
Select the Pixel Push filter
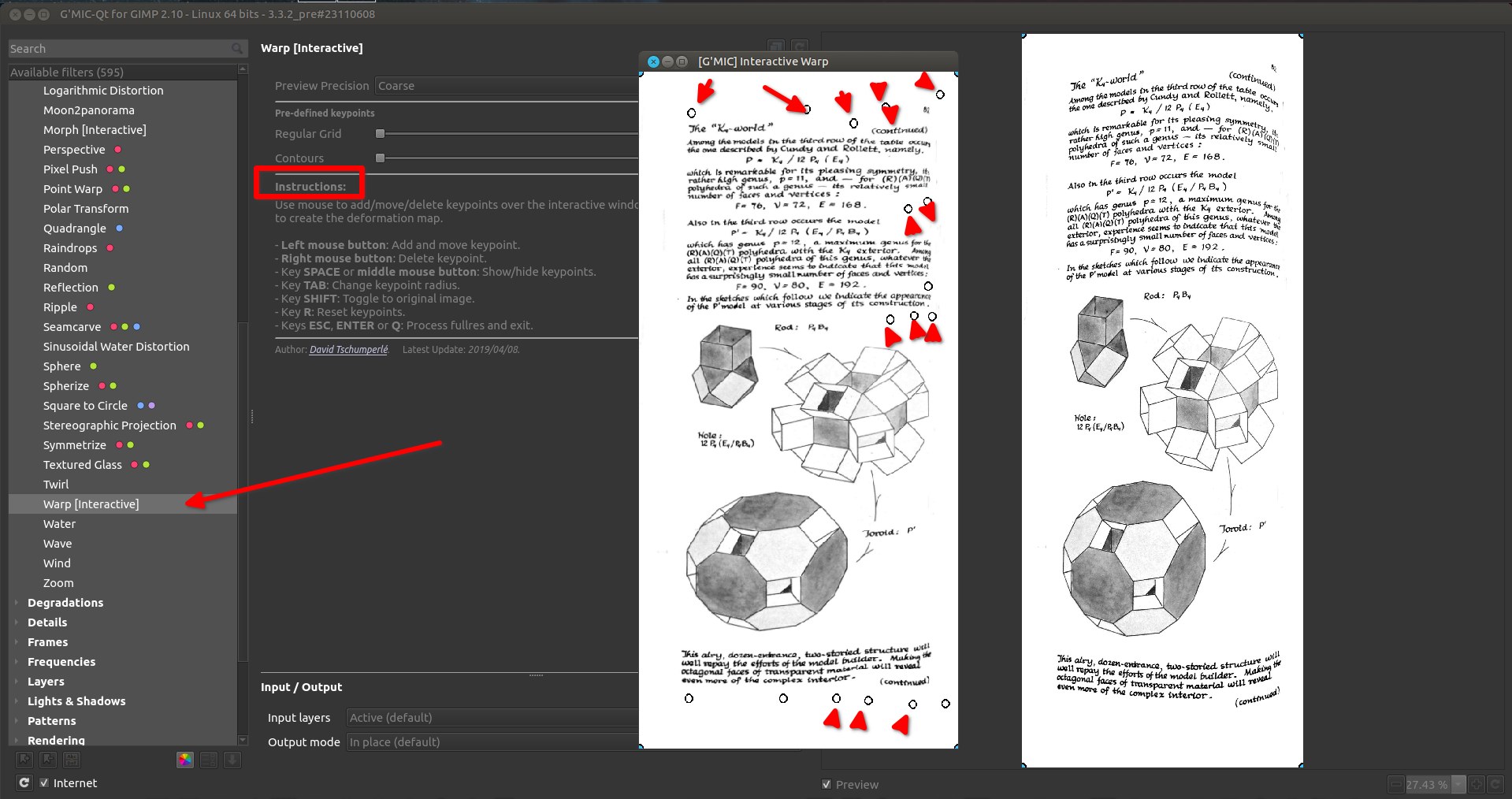coord(70,169)
